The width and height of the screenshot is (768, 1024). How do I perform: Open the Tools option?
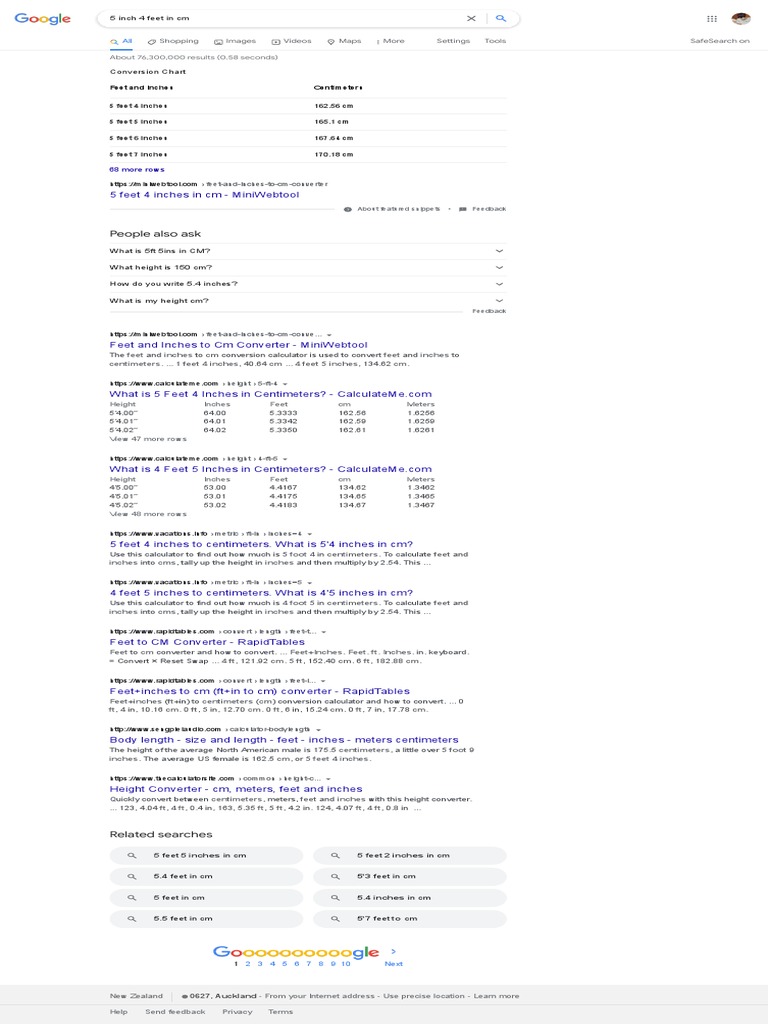click(495, 41)
